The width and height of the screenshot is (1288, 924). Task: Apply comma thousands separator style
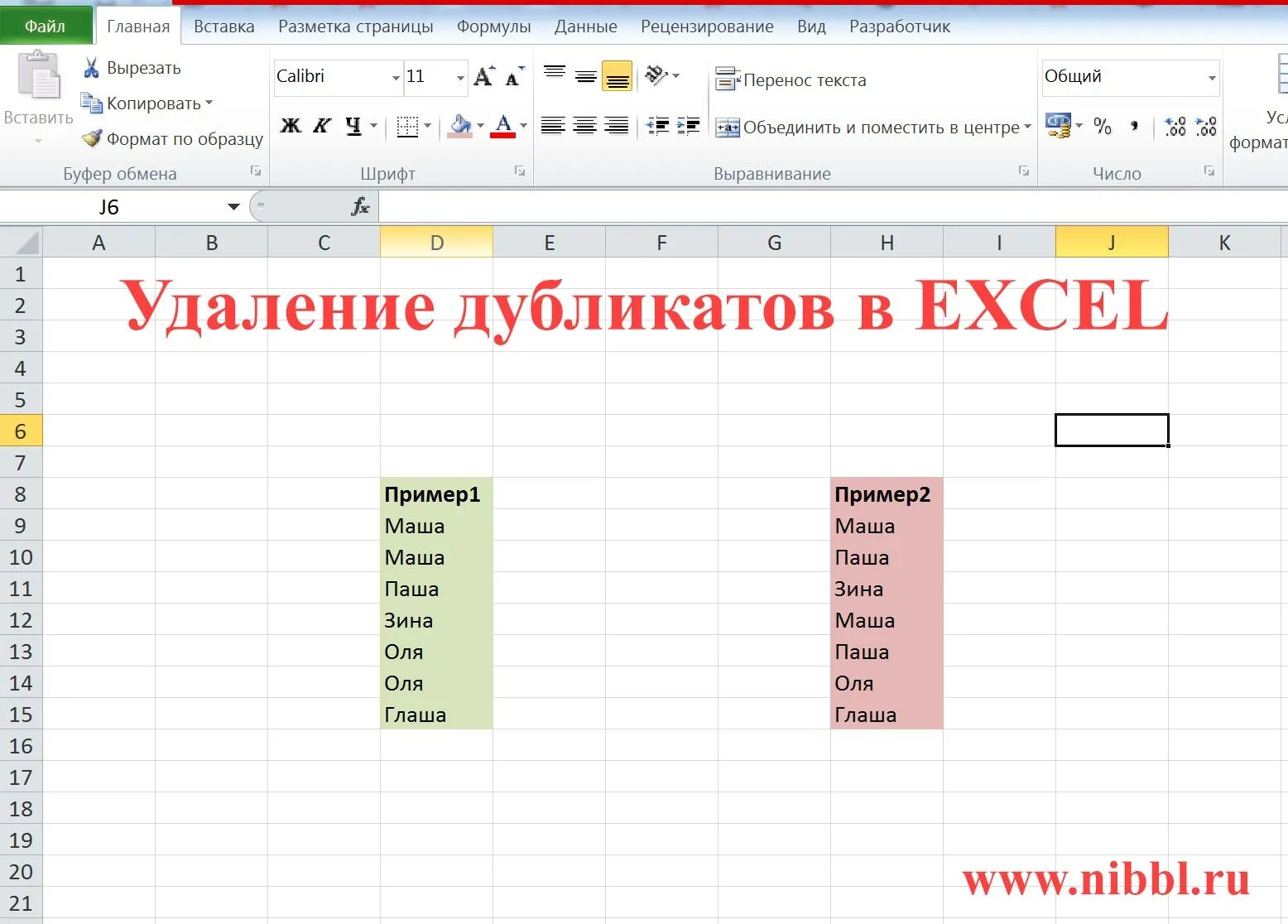tap(1134, 126)
